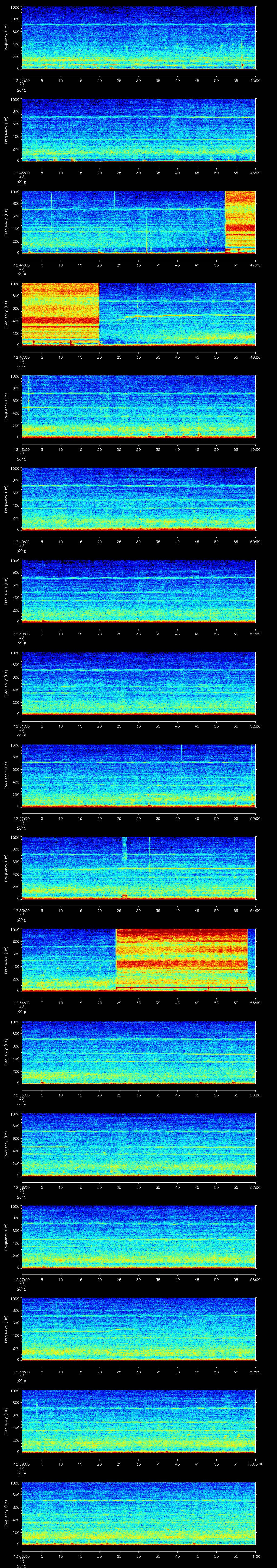Screen dimensions: 277x1568
Task: Click the 12:48:00 start time label
Action: 21,449
